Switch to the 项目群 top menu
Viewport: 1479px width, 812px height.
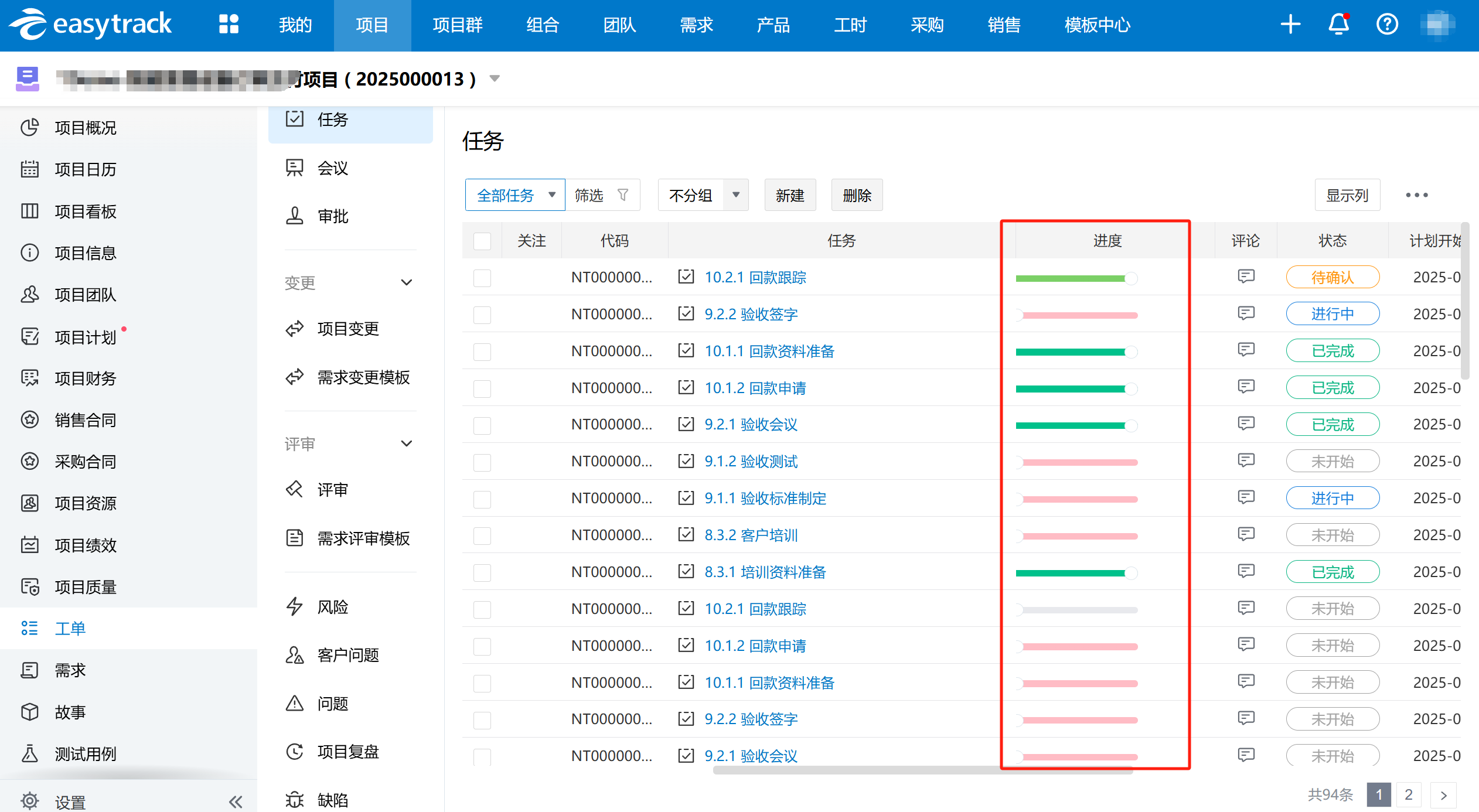458,25
